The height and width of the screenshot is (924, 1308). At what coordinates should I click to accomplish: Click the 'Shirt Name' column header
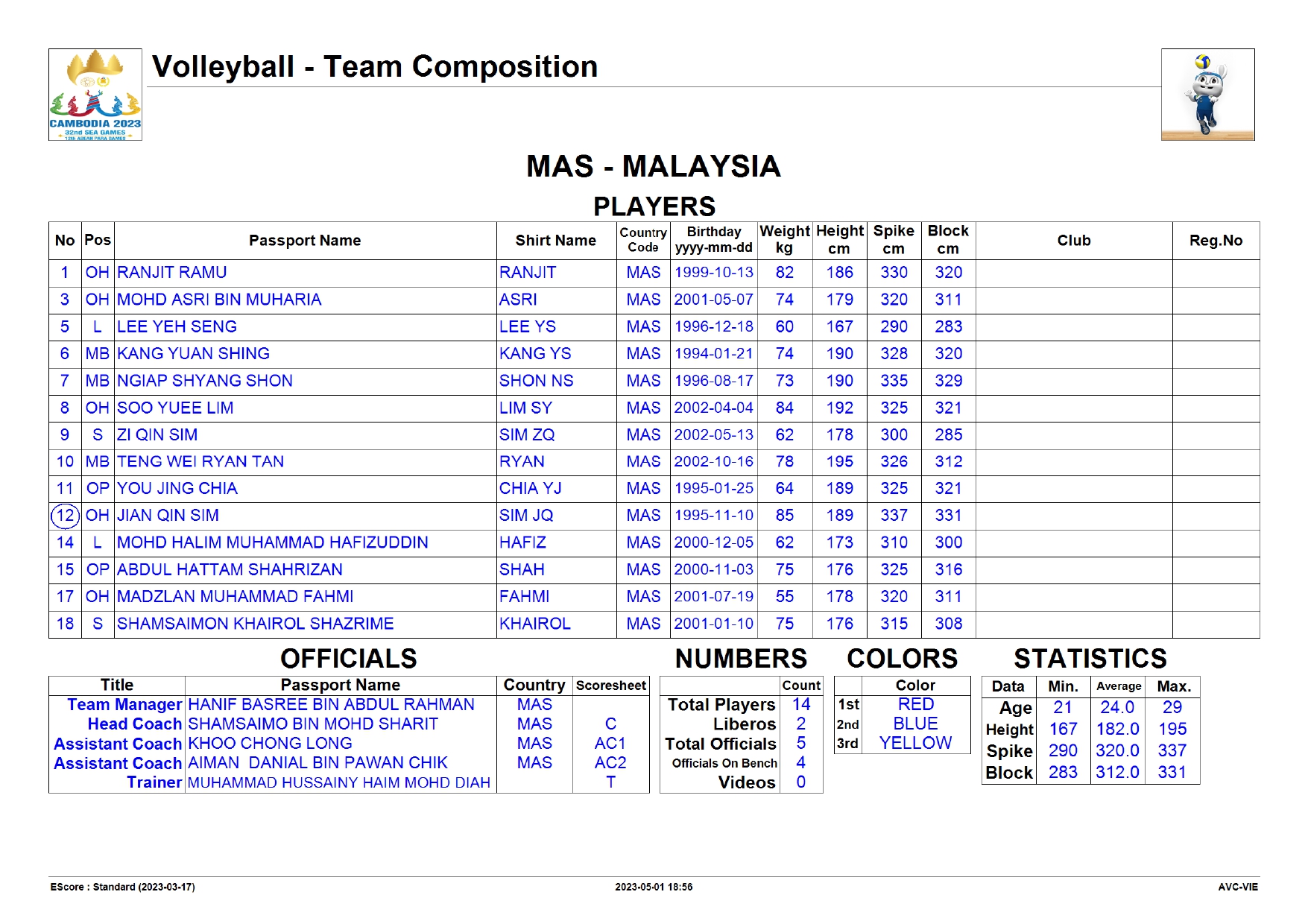tap(556, 241)
